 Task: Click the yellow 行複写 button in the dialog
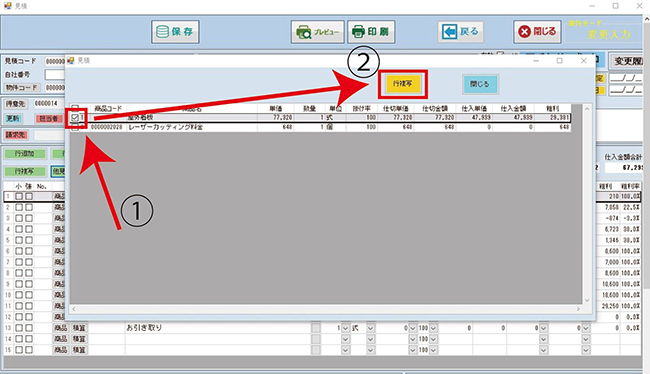(x=403, y=84)
